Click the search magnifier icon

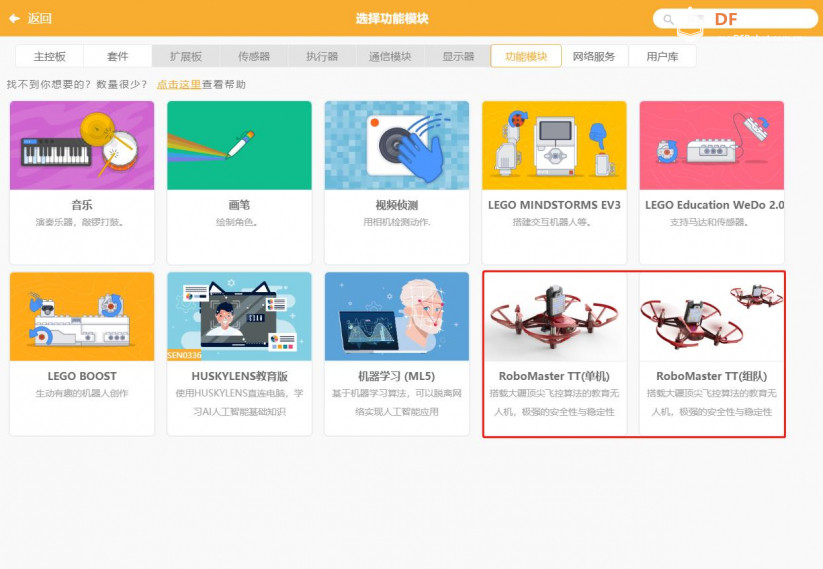[x=668, y=19]
